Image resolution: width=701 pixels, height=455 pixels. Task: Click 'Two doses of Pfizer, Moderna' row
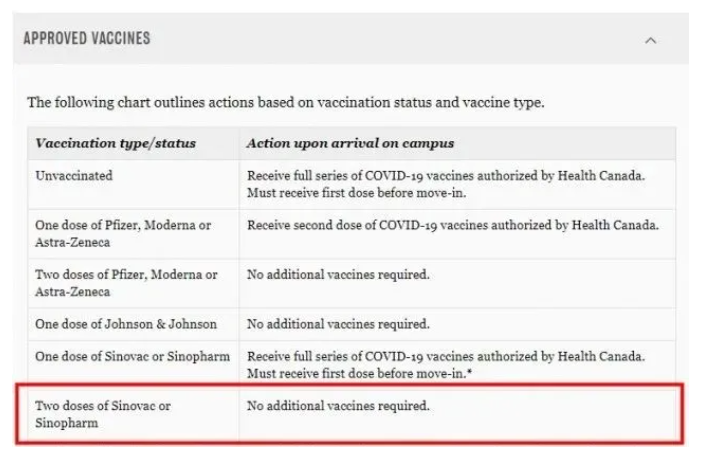pyautogui.click(x=125, y=275)
